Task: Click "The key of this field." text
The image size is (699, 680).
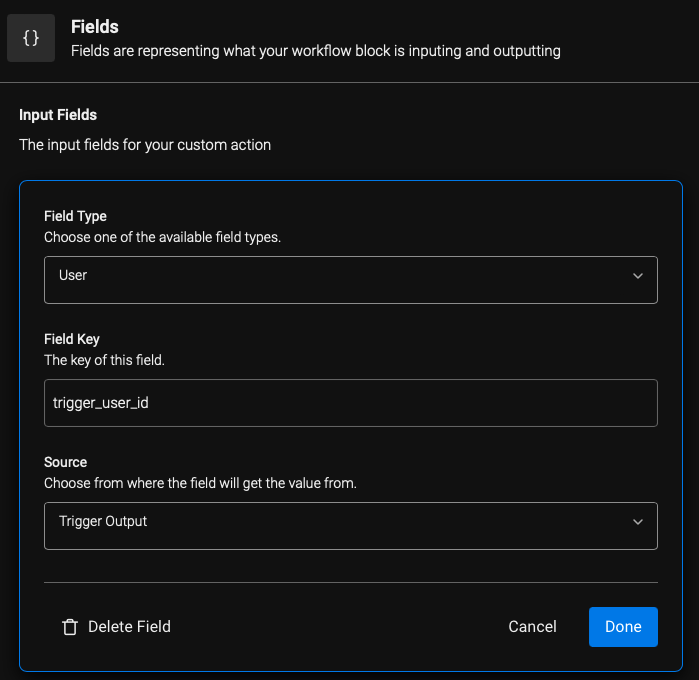Action: [104, 360]
